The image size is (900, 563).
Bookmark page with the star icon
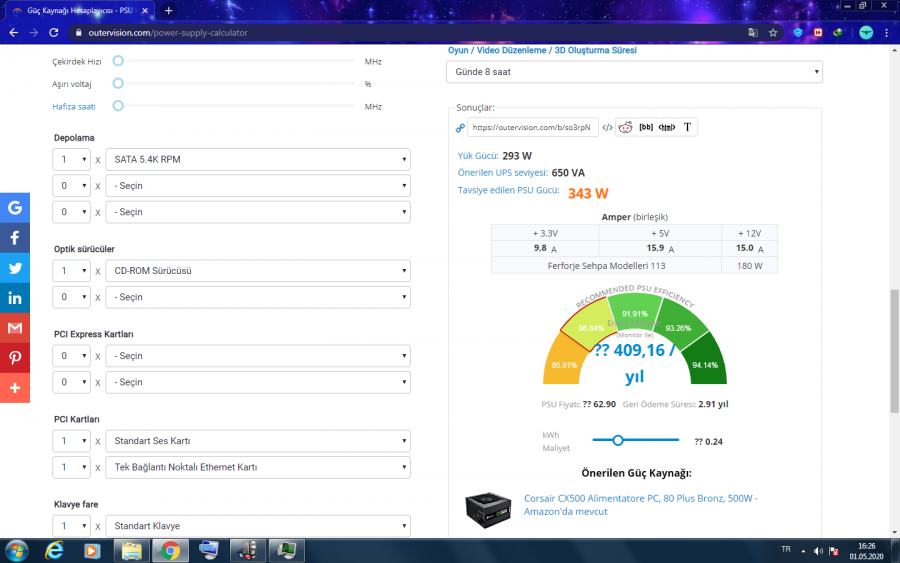click(773, 32)
